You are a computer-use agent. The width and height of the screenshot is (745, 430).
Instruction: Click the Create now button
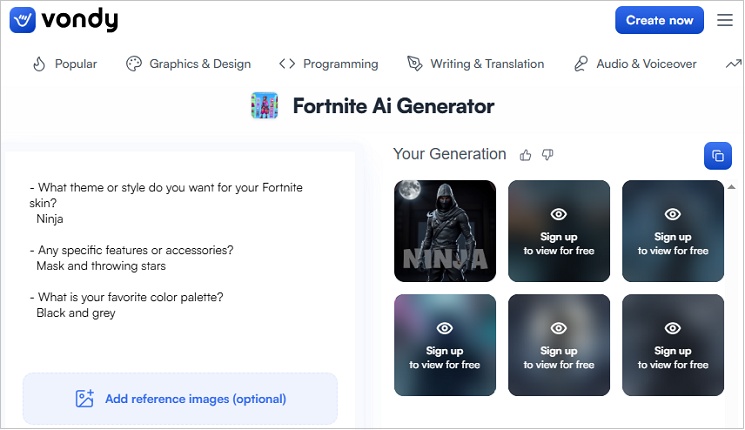[659, 20]
